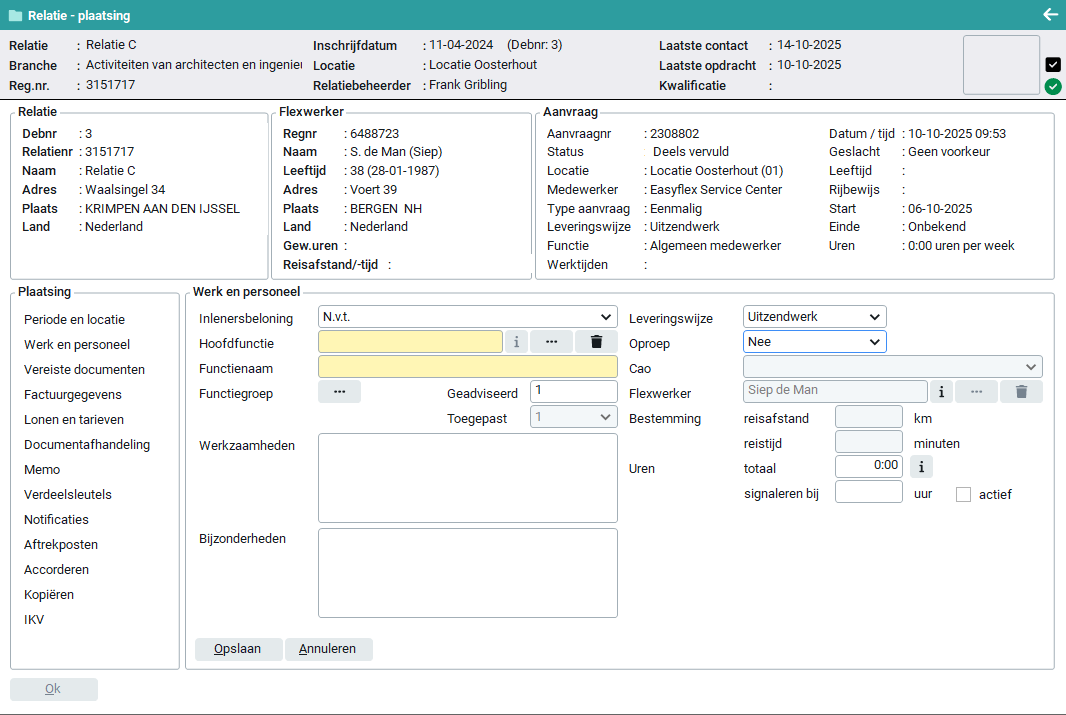Click the back arrow in title bar
Viewport: 1066px width, 715px height.
1049,15
